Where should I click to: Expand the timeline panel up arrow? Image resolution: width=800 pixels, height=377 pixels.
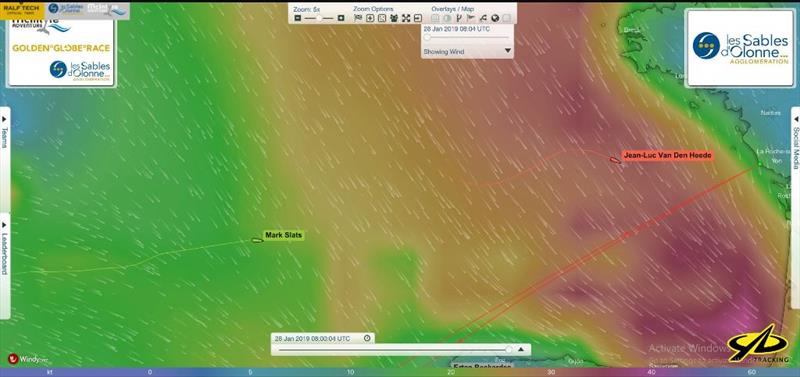521,349
